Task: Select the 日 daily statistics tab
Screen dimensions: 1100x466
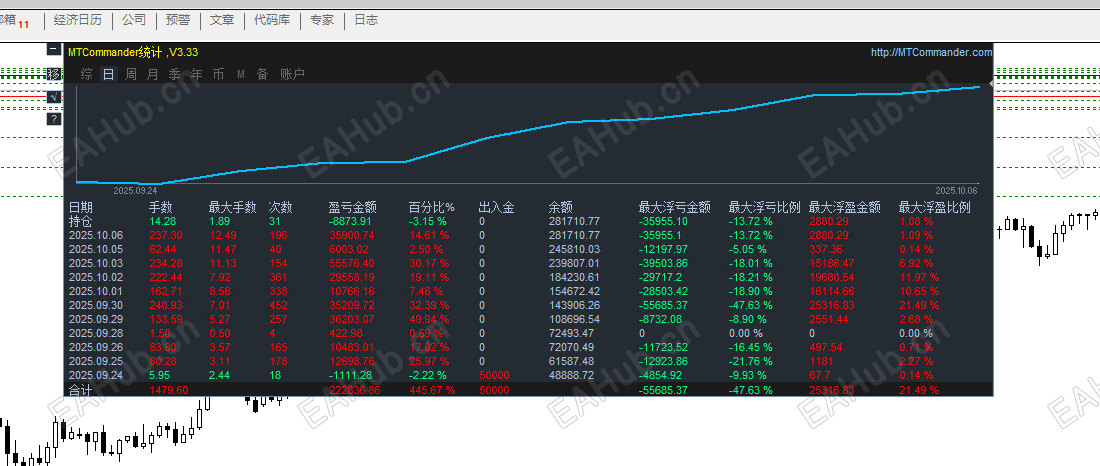Action: pos(108,74)
